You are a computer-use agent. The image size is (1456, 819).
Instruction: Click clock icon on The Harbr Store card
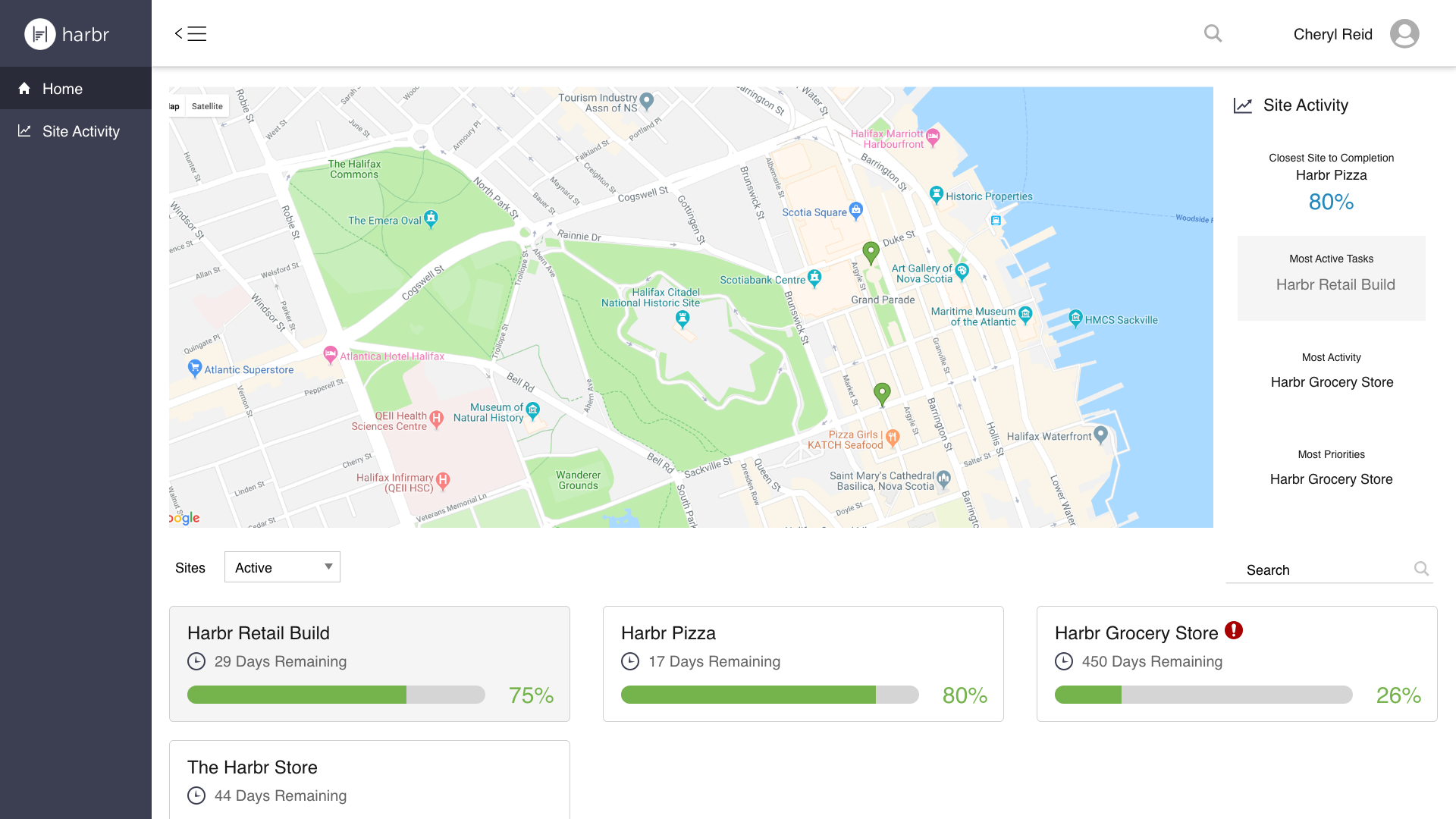pos(196,795)
